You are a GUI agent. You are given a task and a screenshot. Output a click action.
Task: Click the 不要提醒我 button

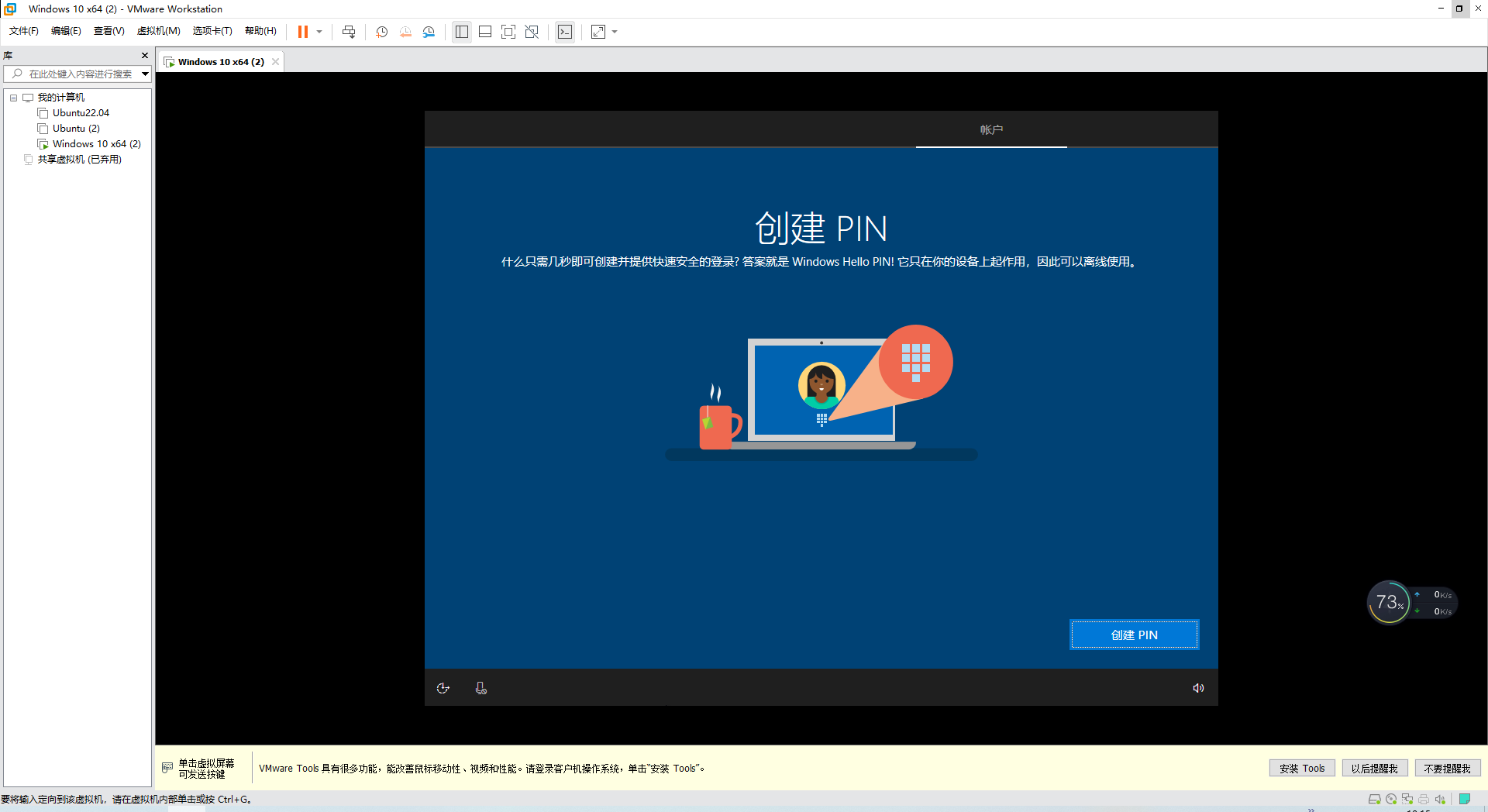point(1447,769)
